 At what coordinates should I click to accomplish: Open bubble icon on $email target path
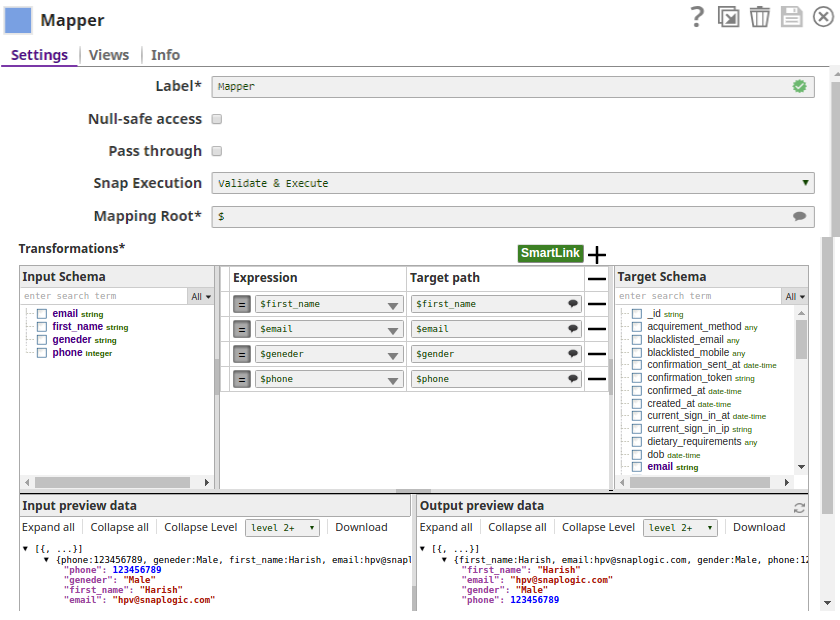click(x=573, y=328)
